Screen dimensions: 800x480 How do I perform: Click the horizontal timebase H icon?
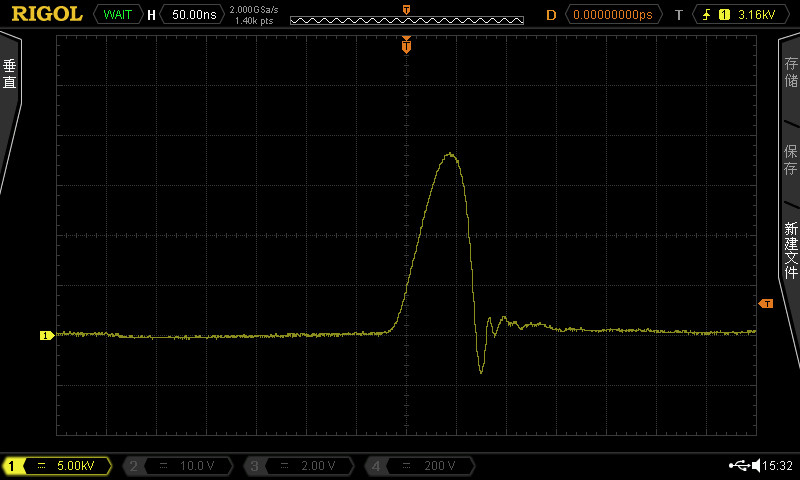click(x=151, y=15)
